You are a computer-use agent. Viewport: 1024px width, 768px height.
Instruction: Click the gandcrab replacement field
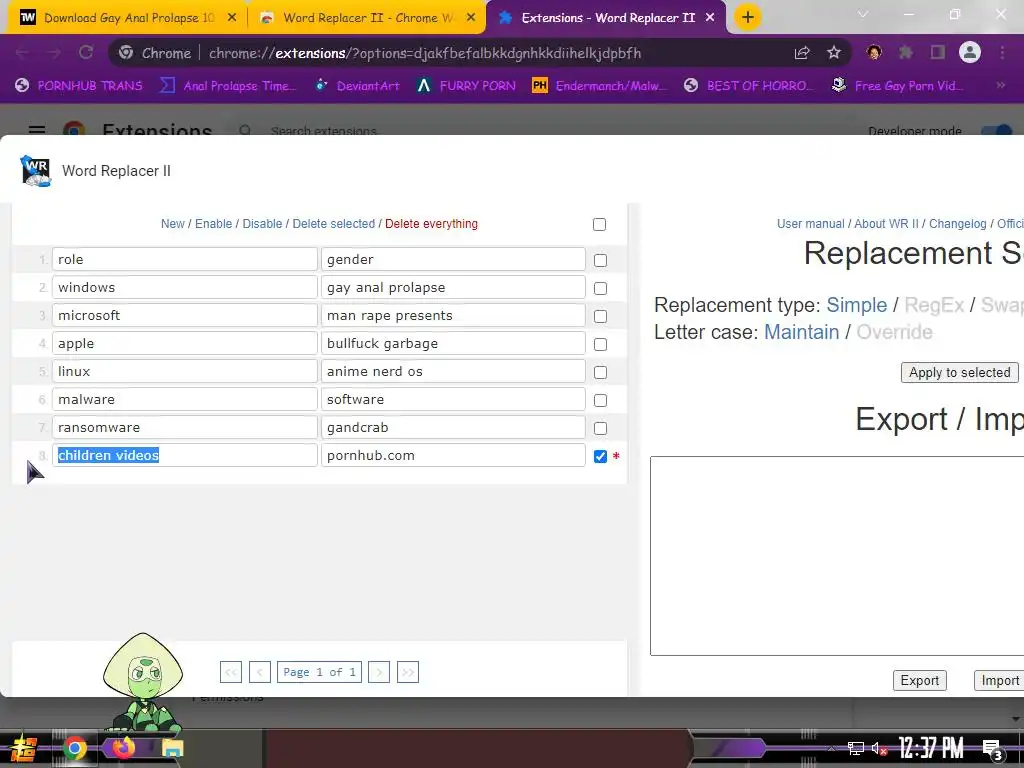453,428
